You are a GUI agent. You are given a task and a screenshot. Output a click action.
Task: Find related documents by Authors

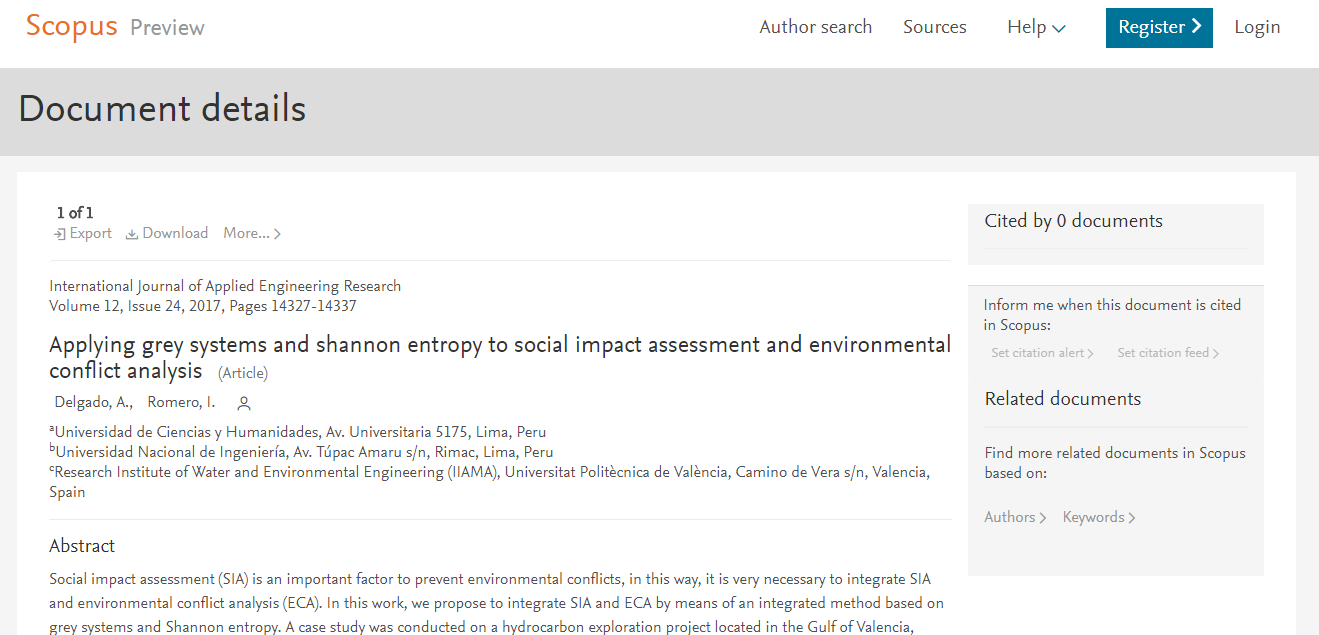tap(1015, 517)
